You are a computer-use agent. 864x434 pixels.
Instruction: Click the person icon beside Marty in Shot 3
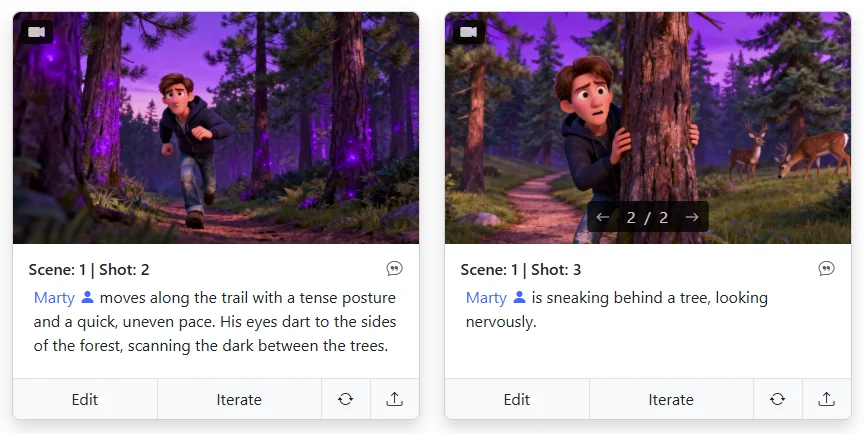click(x=519, y=297)
